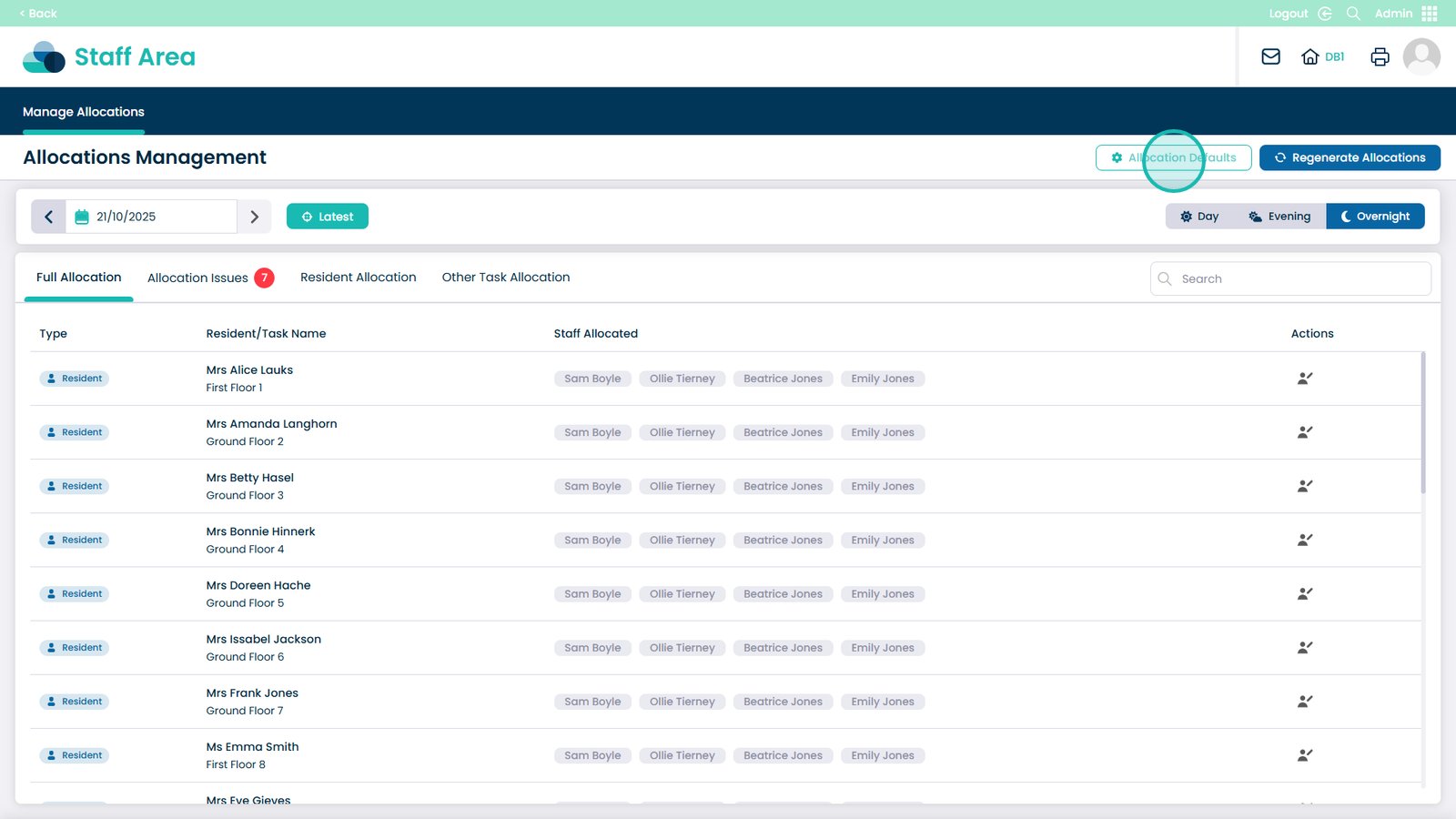Select the Overnight shift

pos(1375,217)
